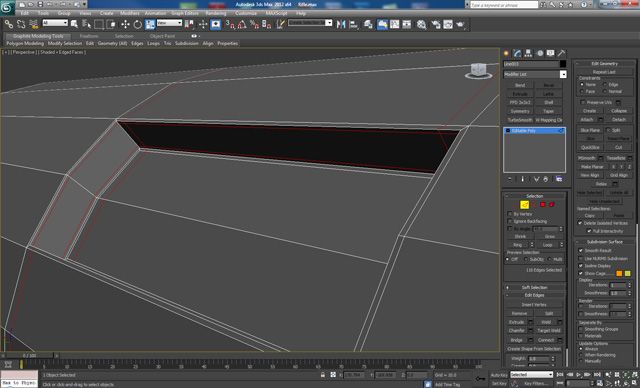640x388 pixels.
Task: Select the Select and Move tool
Action: click(125, 24)
